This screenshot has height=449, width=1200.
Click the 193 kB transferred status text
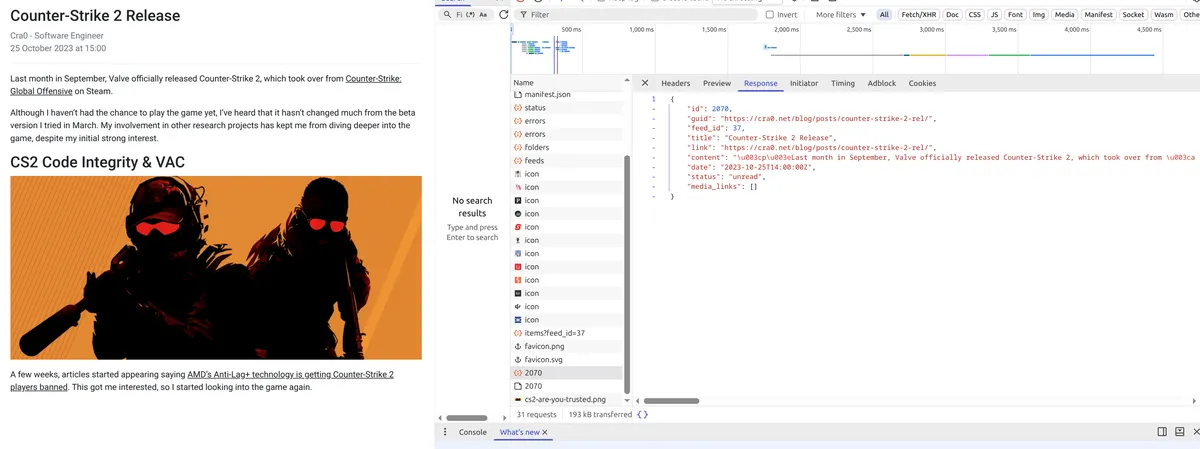pos(600,414)
